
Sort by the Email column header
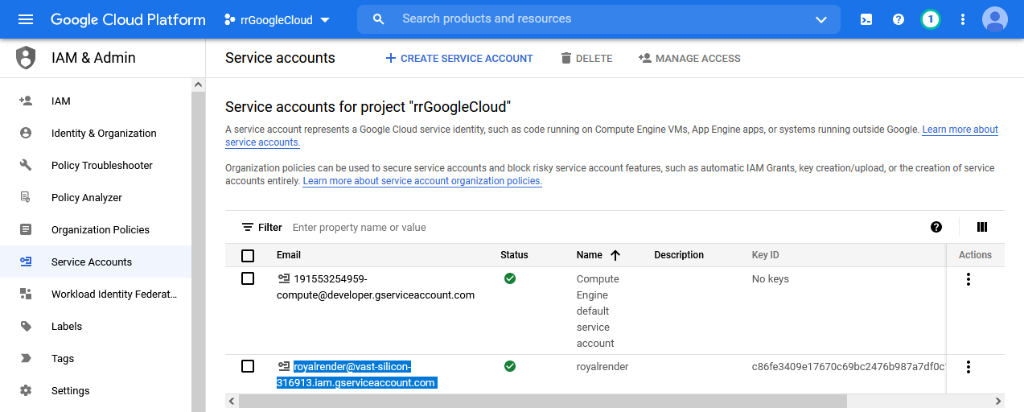pos(289,255)
